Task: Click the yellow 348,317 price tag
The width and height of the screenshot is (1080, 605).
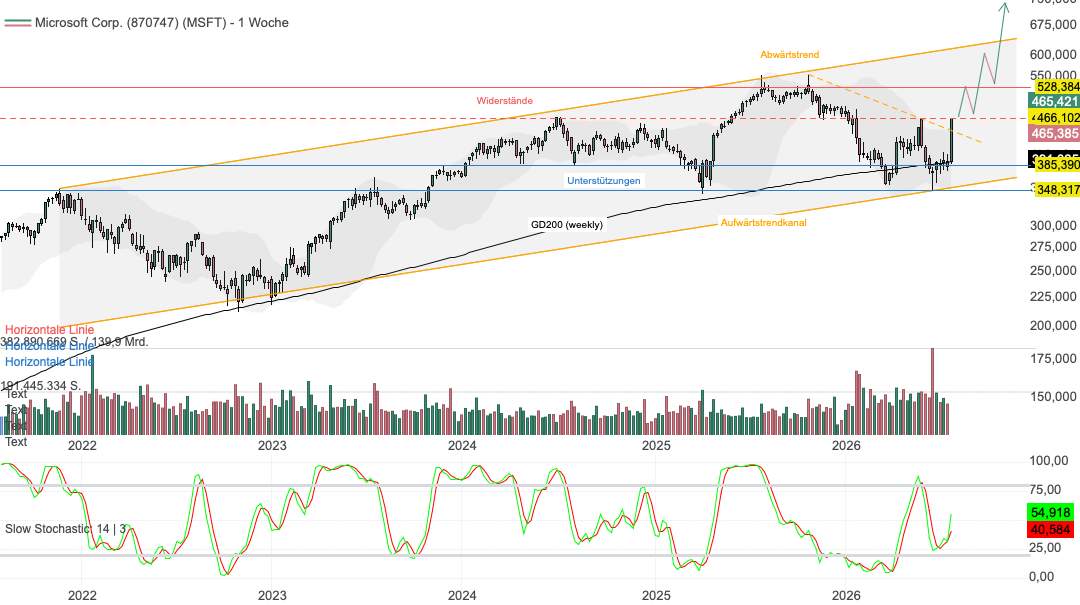Action: pos(1057,189)
